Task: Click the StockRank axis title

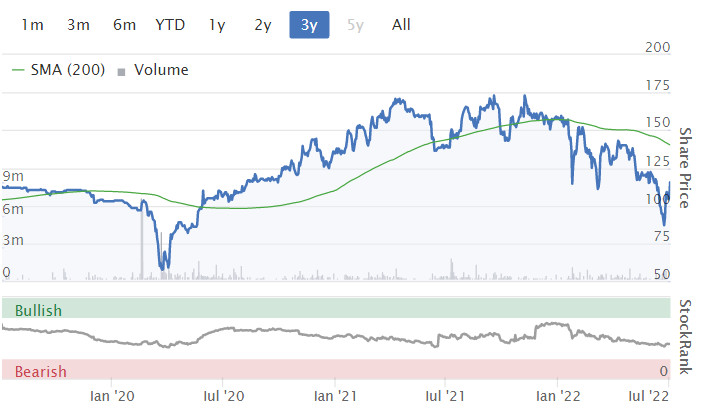Action: 686,336
